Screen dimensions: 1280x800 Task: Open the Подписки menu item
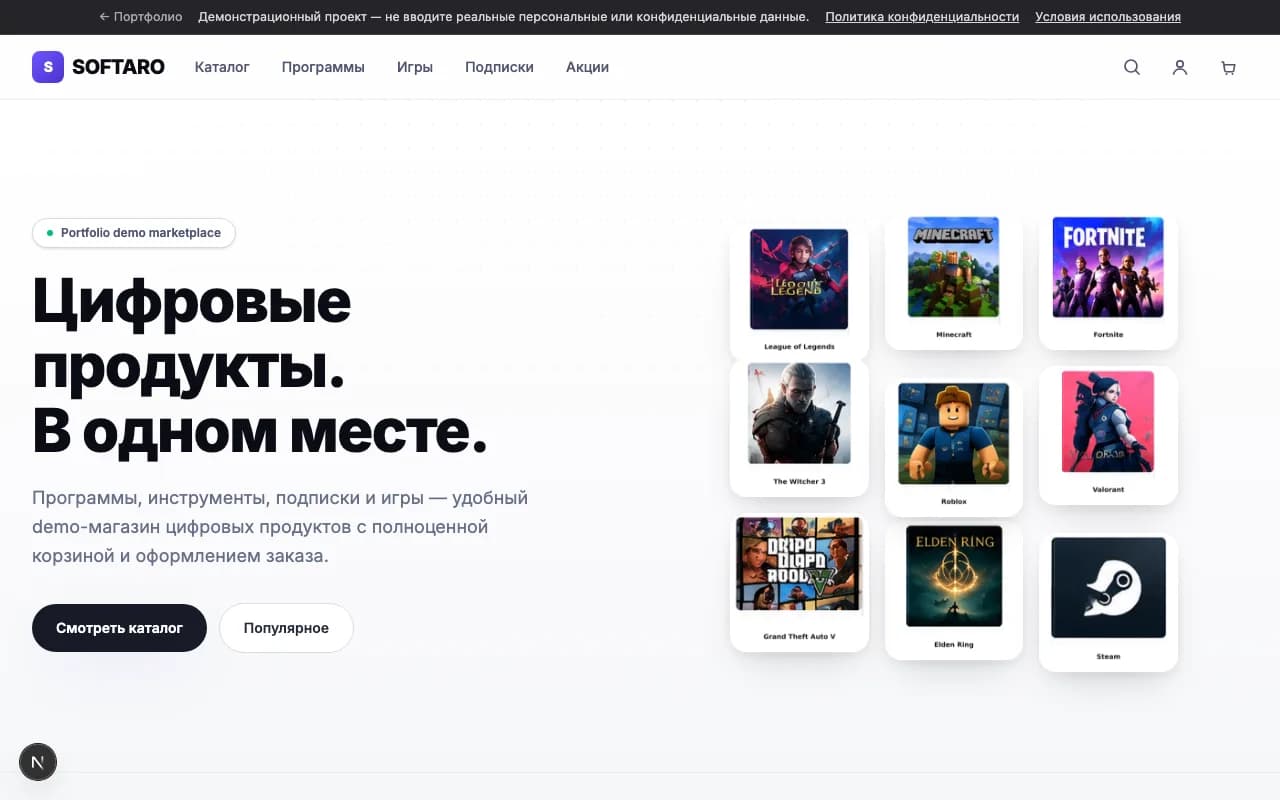pos(499,67)
